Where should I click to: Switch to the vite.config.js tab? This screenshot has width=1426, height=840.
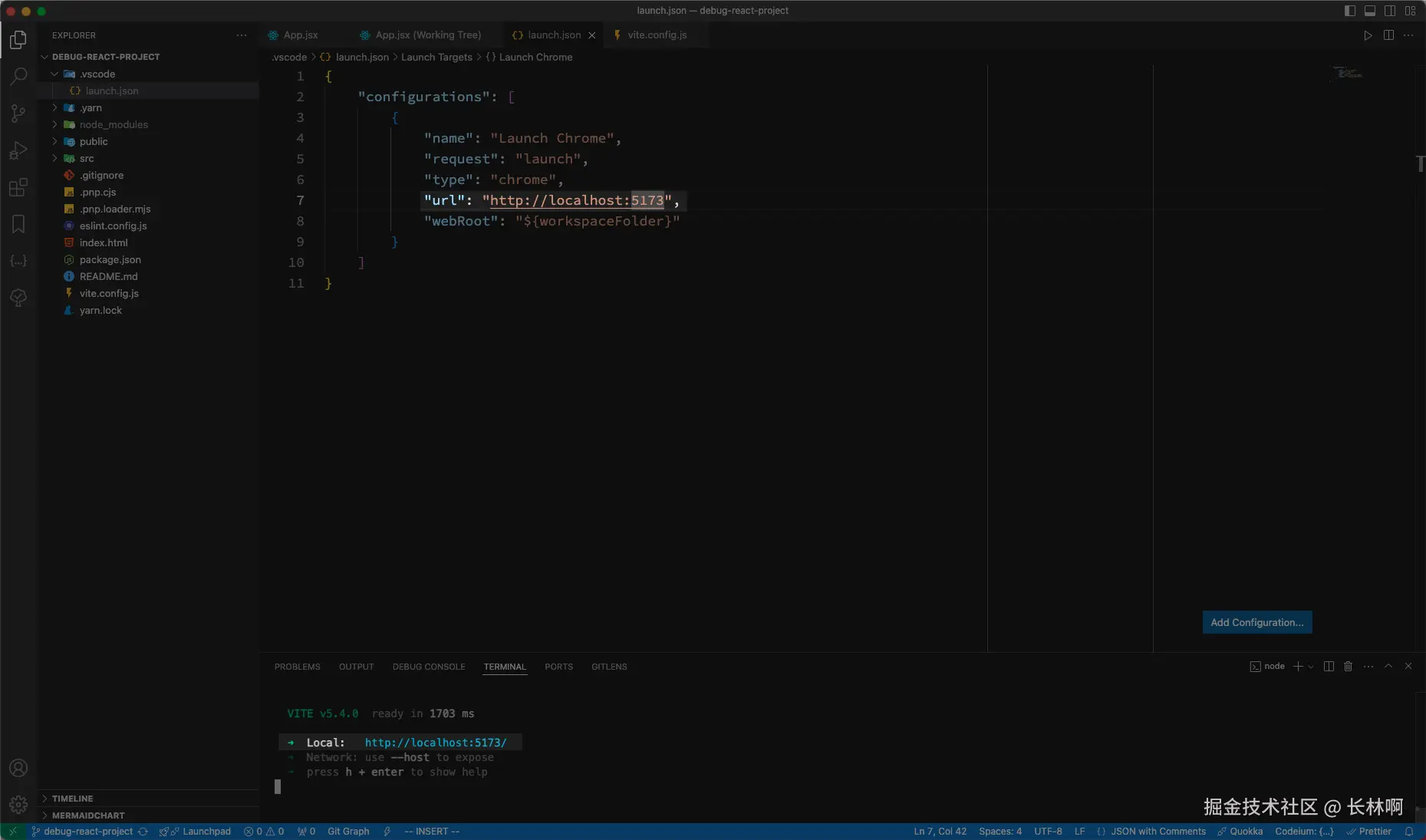[x=657, y=35]
